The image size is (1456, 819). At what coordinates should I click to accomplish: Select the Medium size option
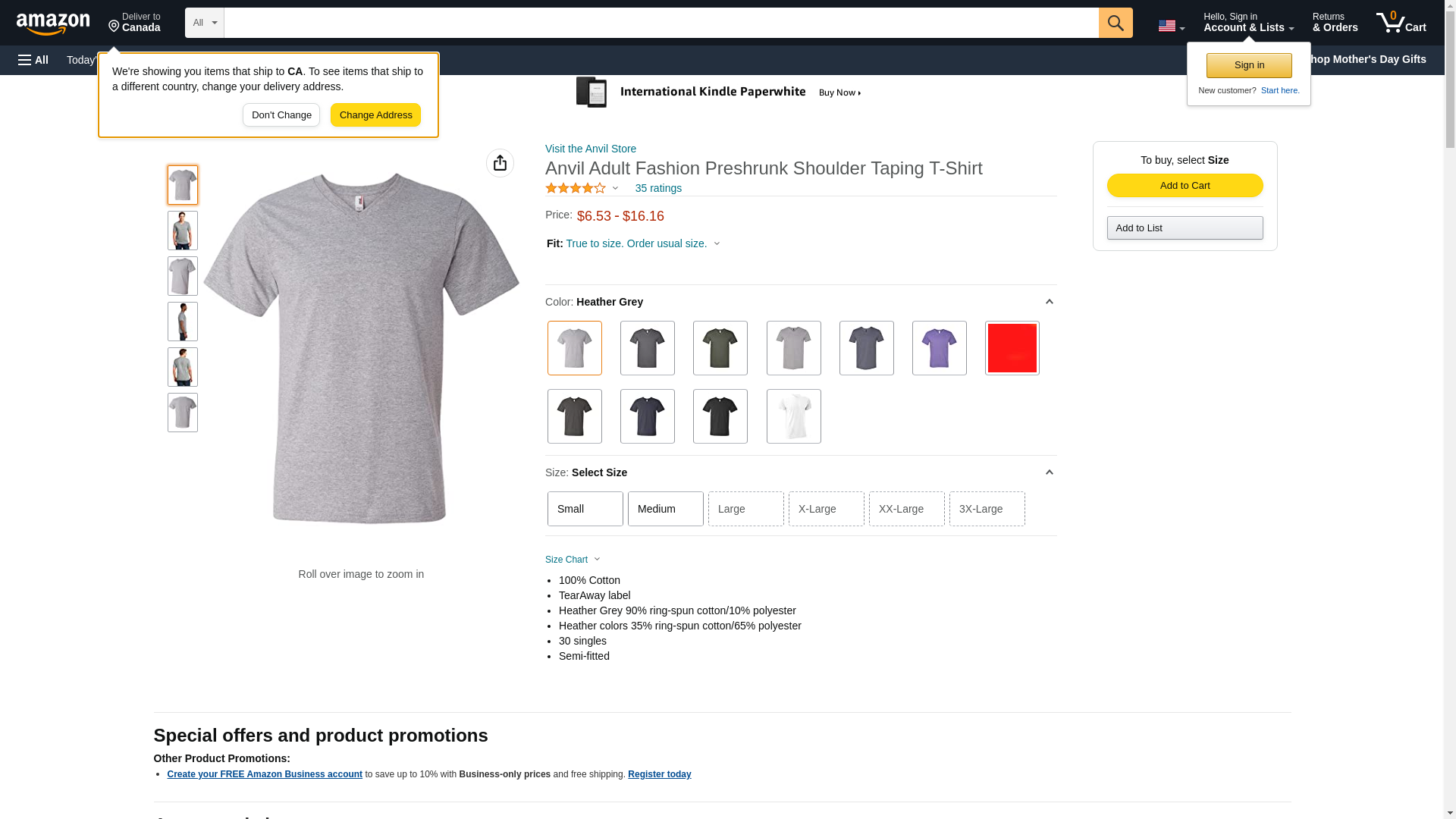(665, 509)
